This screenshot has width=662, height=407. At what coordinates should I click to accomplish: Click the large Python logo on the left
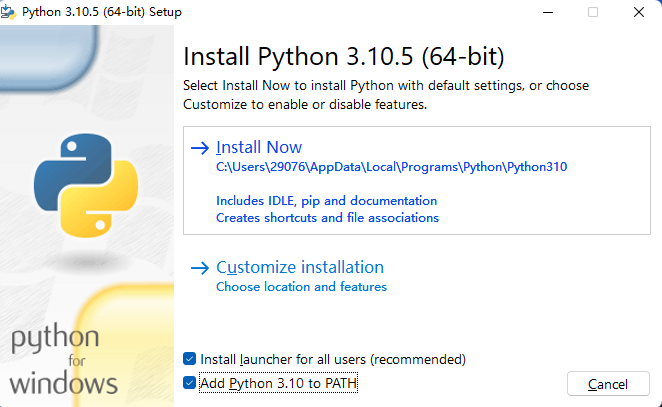(86, 184)
